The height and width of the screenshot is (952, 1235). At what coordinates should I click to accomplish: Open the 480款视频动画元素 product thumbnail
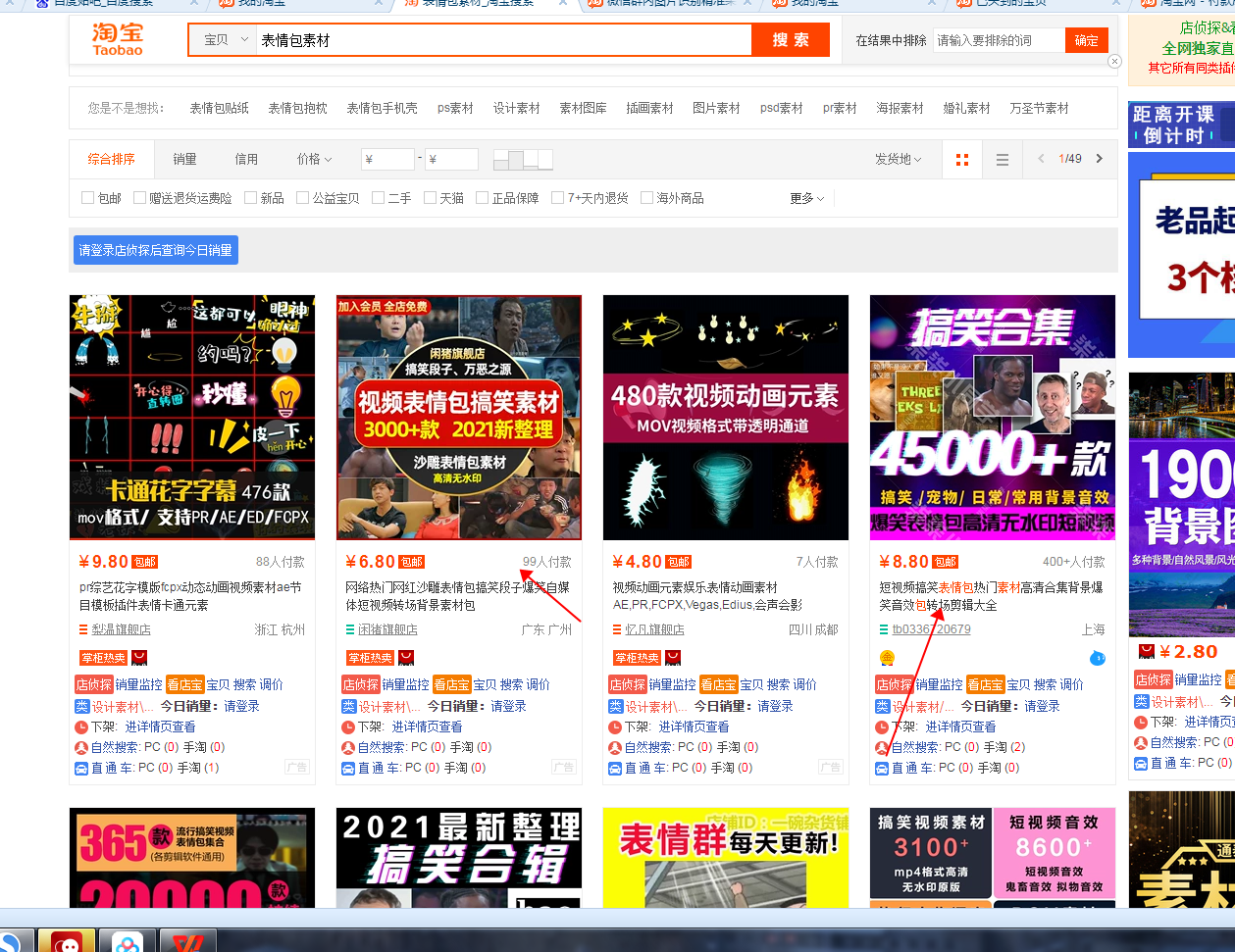point(726,417)
